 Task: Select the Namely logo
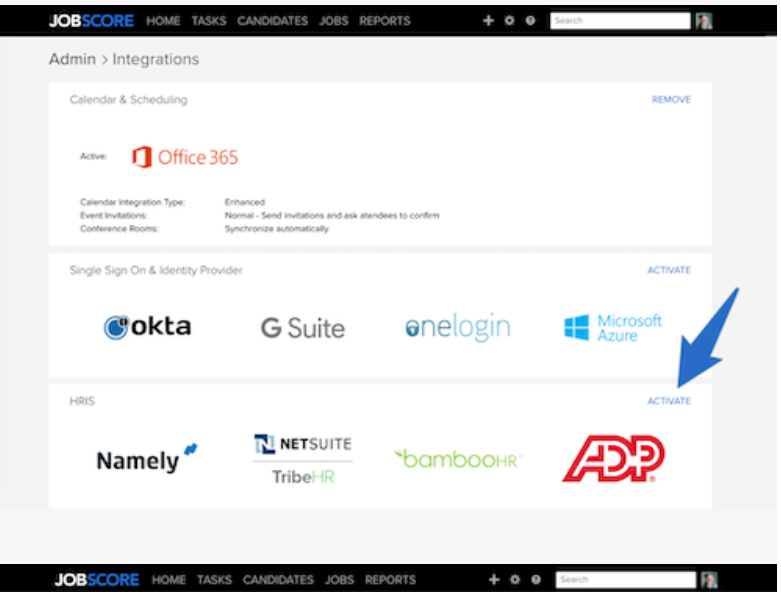tap(147, 459)
